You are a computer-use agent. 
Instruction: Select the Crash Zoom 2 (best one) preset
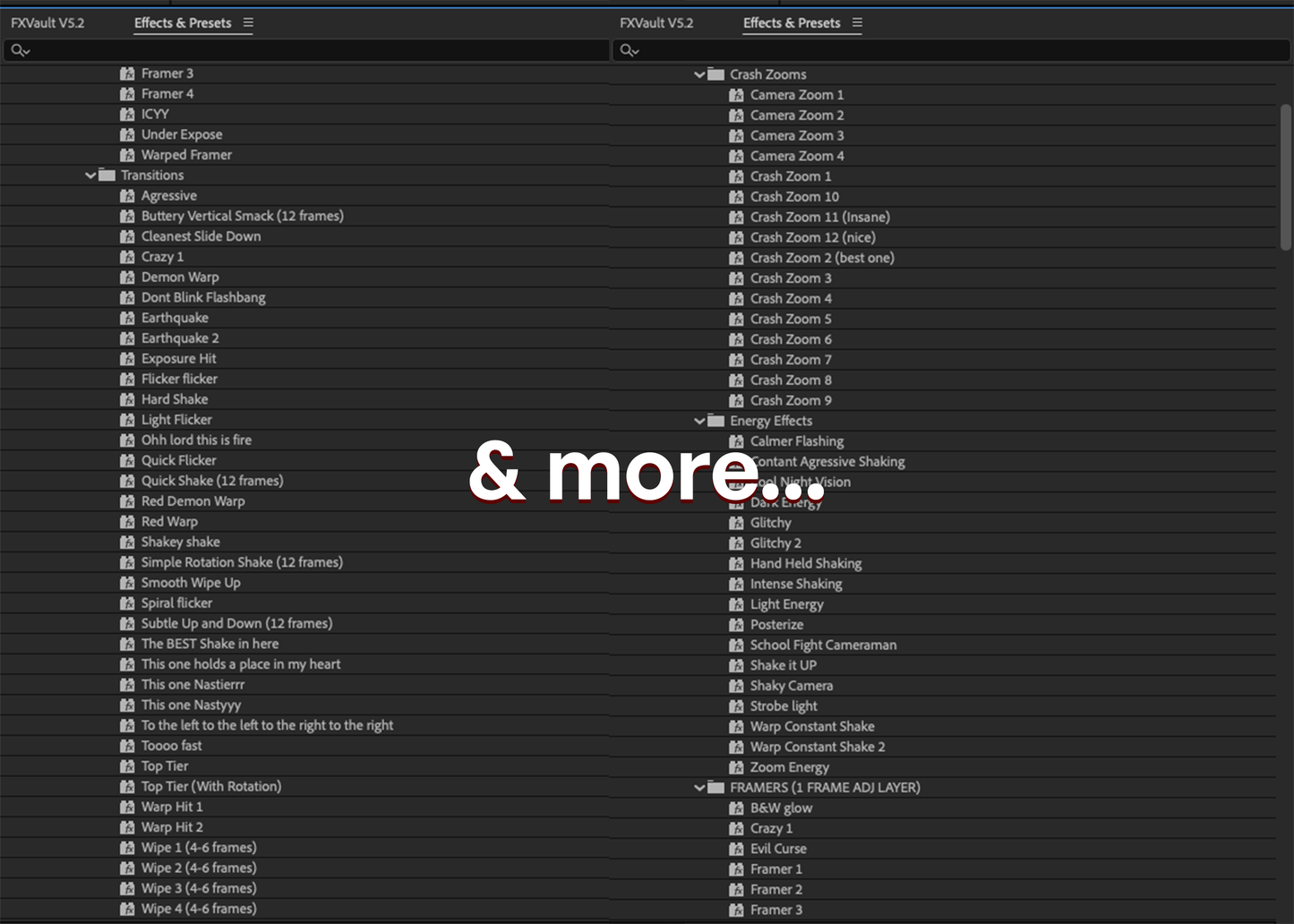[821, 258]
